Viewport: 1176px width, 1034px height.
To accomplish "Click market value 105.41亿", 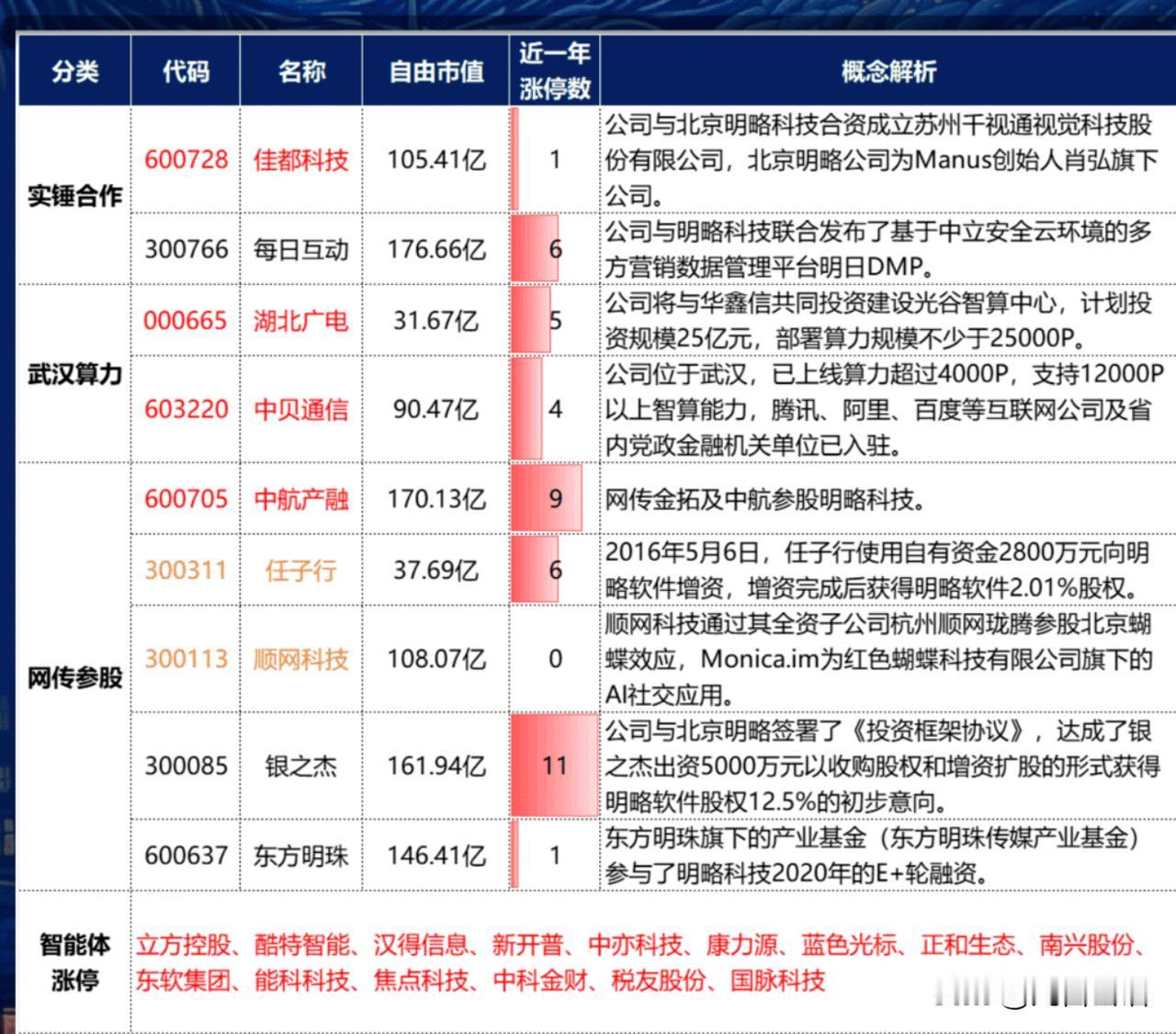I will pyautogui.click(x=436, y=160).
